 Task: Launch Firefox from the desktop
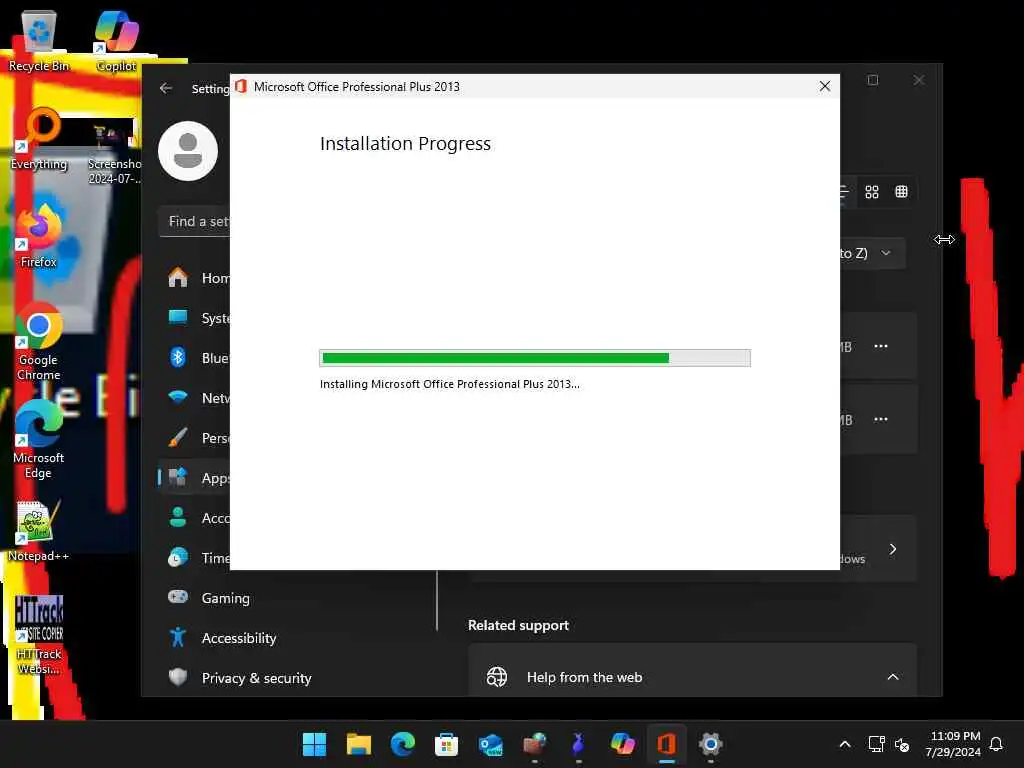pyautogui.click(x=39, y=236)
